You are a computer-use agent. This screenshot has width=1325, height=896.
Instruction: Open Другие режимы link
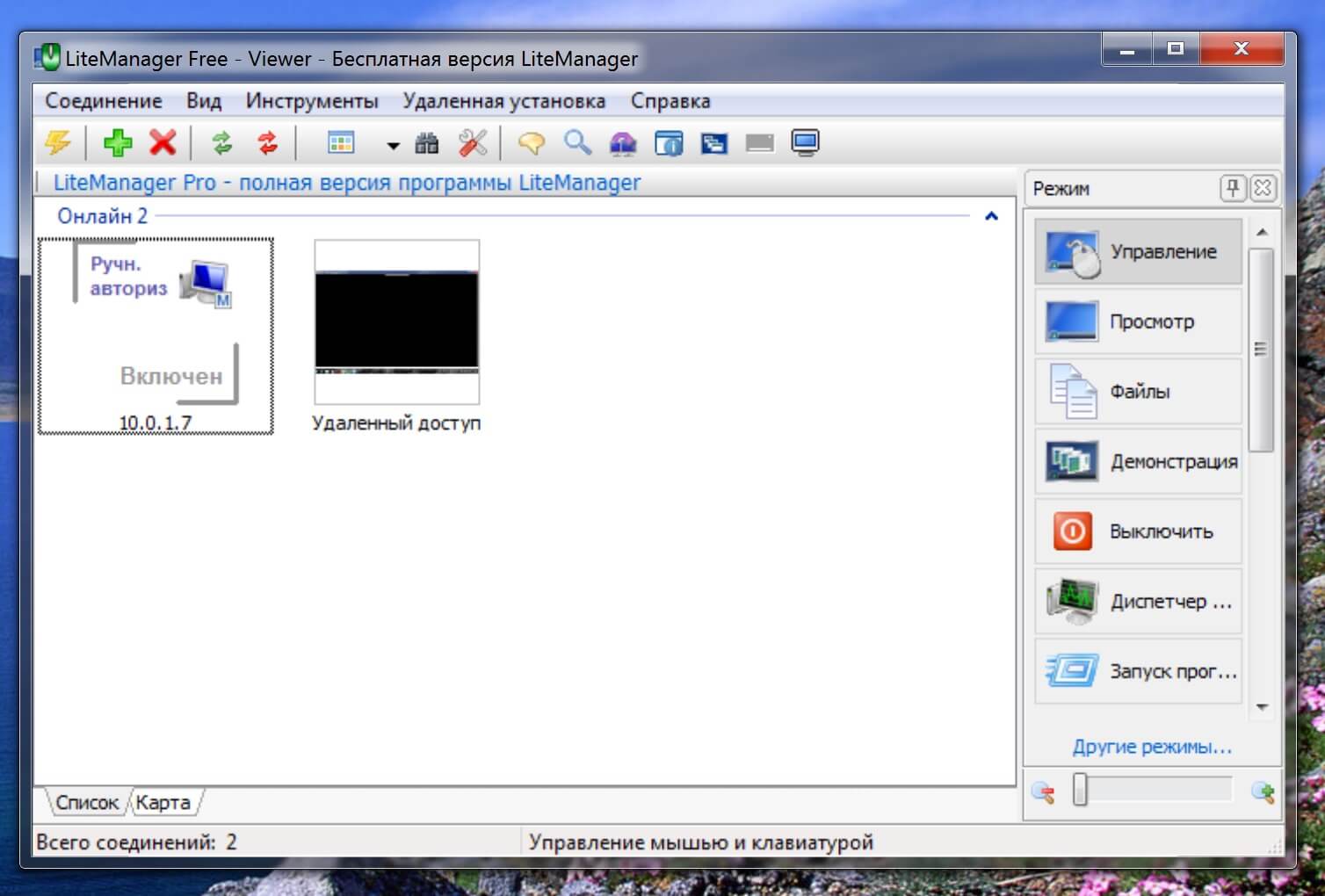coord(1152,747)
